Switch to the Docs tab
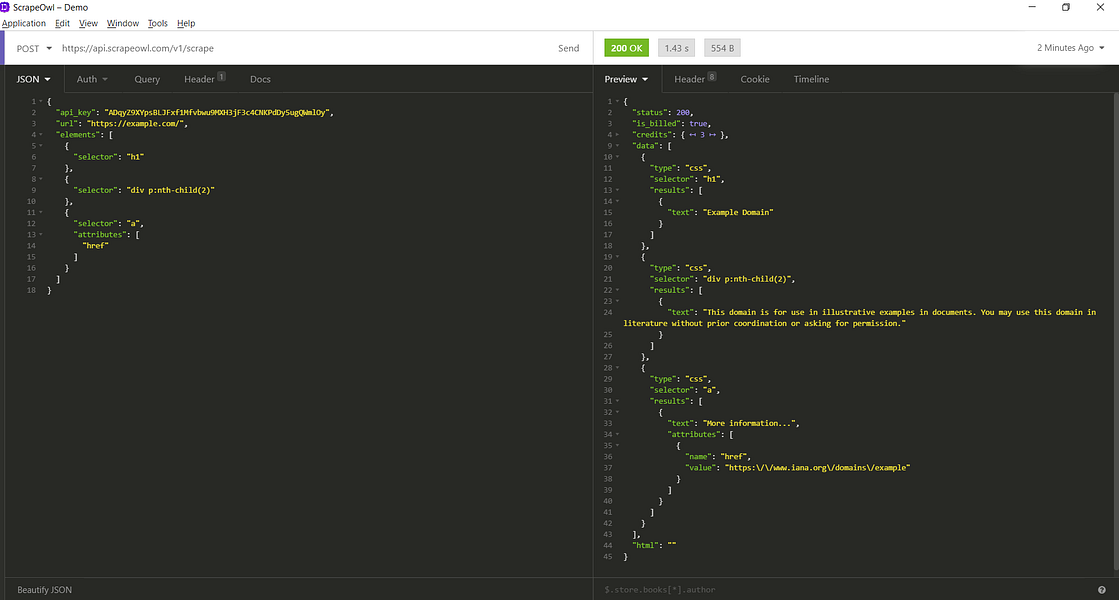Image resolution: width=1119 pixels, height=600 pixels. 260,79
